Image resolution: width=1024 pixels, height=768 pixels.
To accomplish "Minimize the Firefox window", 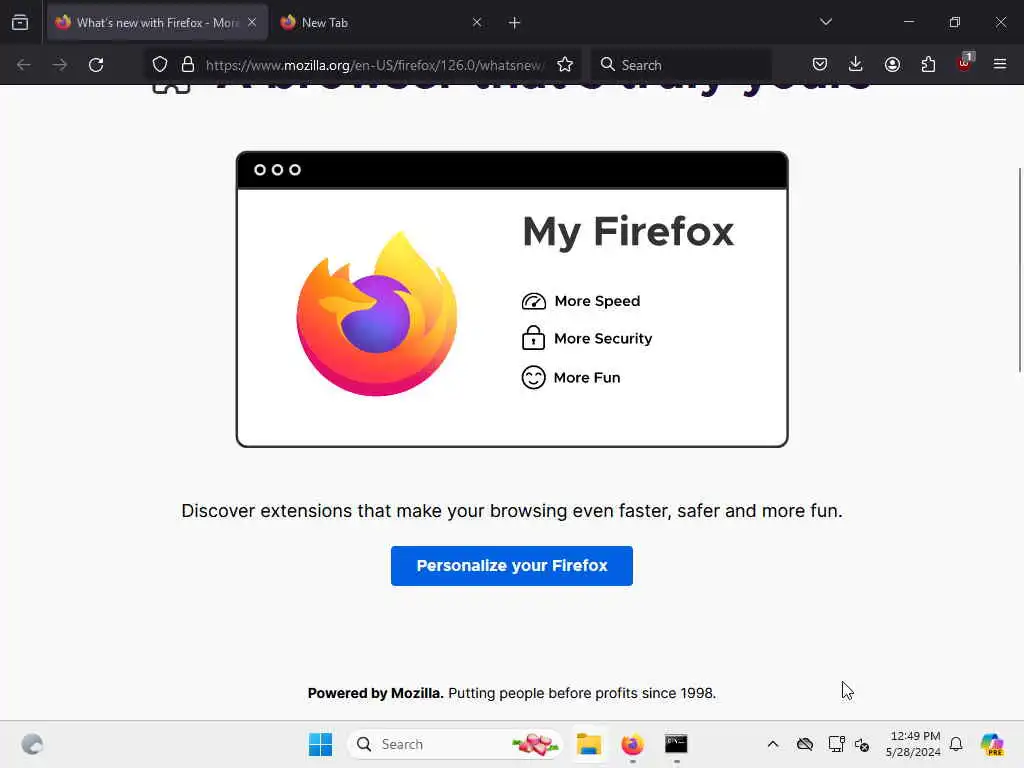I will click(908, 22).
